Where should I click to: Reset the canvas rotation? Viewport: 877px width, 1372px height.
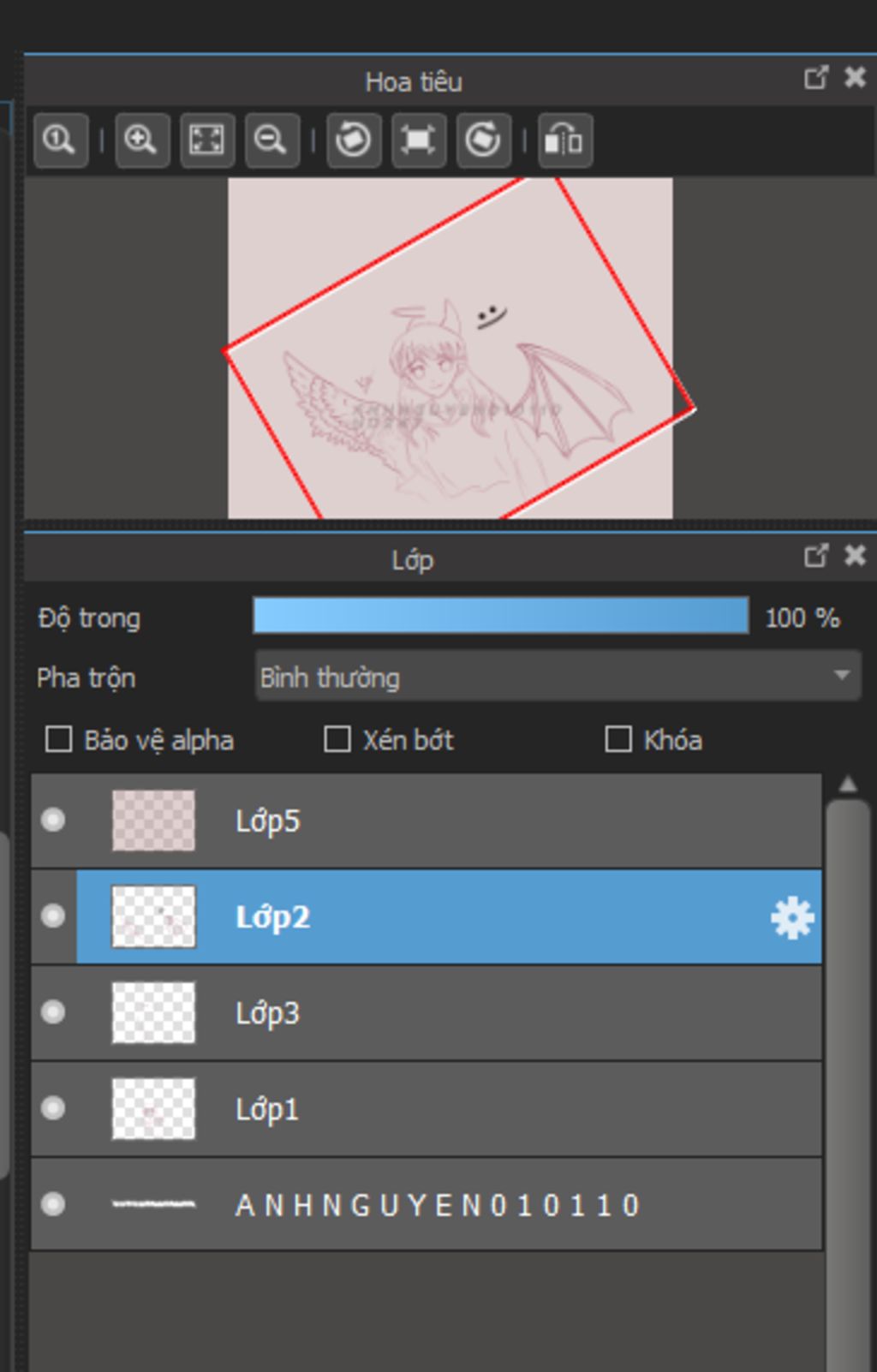[x=418, y=140]
